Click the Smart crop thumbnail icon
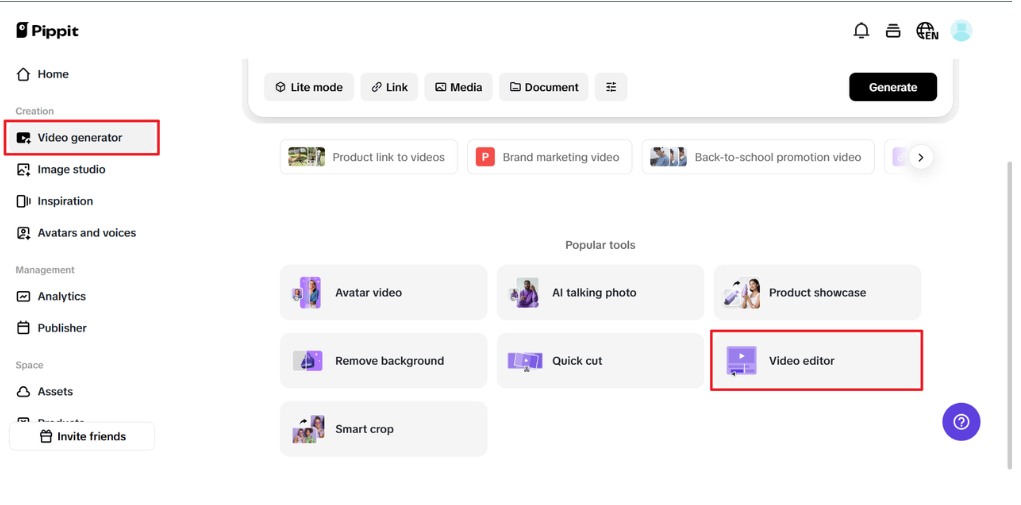 [308, 429]
